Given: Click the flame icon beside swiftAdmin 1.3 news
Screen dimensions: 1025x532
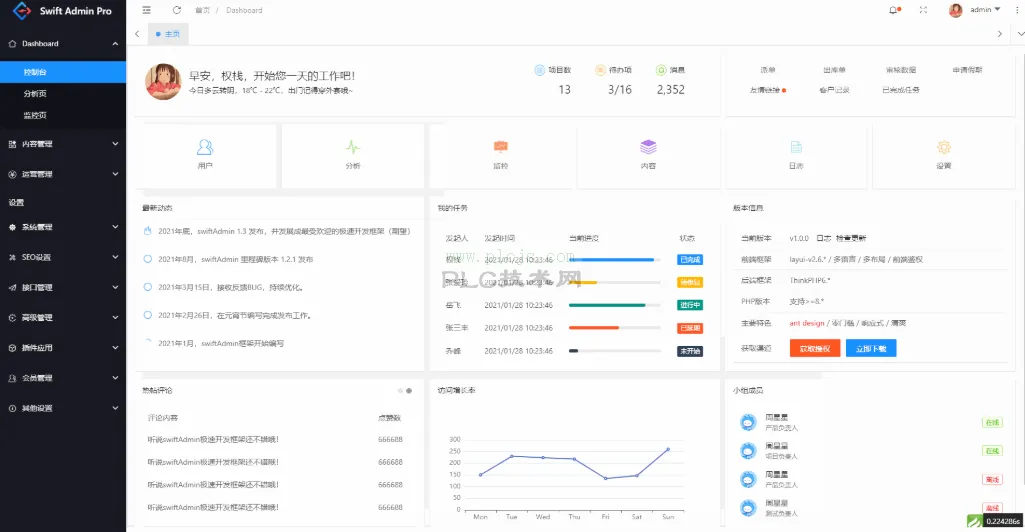Looking at the screenshot, I should [x=148, y=231].
